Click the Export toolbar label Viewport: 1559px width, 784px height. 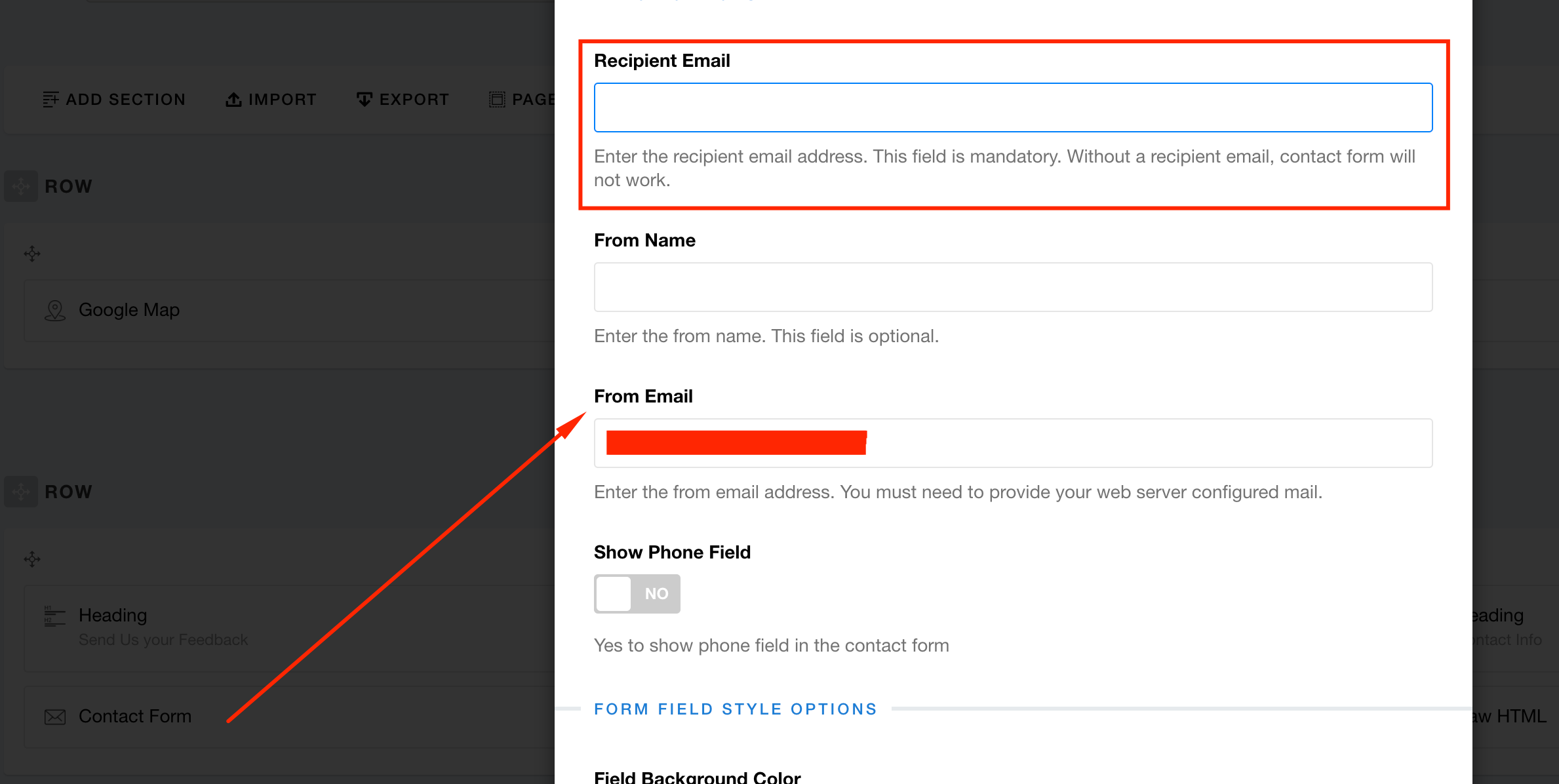pyautogui.click(x=414, y=99)
